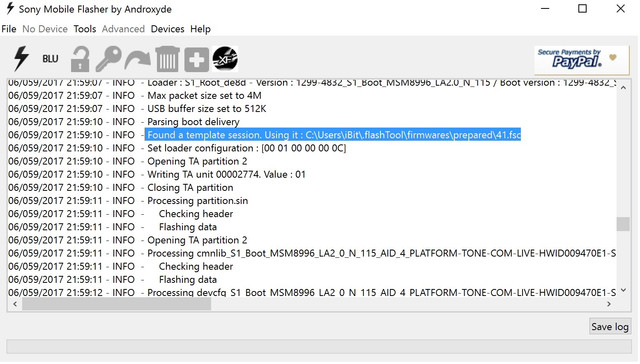Image resolution: width=640 pixels, height=364 pixels.
Task: Open the Help menu
Action: tap(200, 29)
